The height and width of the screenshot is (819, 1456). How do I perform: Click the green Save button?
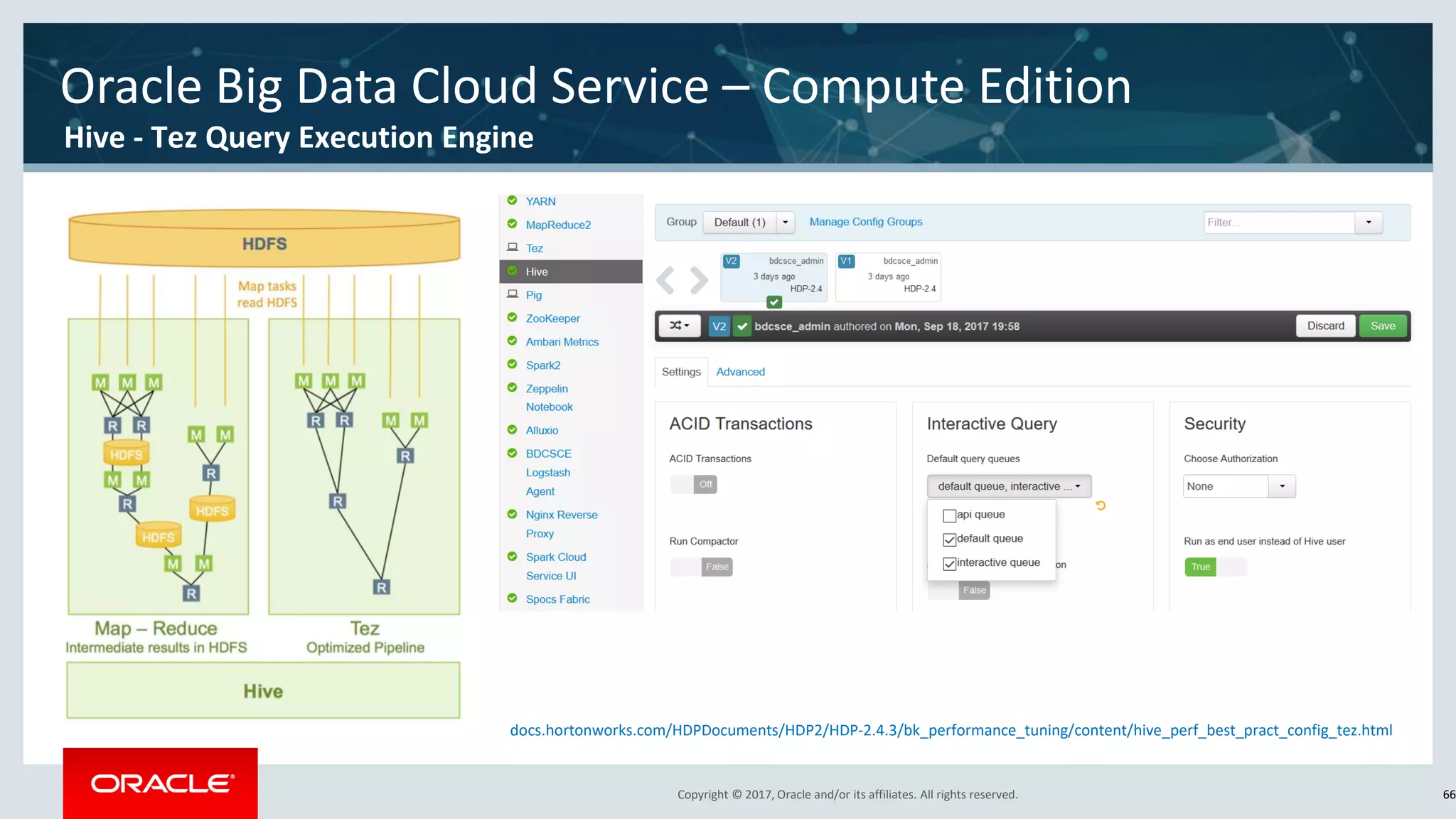click(x=1383, y=326)
